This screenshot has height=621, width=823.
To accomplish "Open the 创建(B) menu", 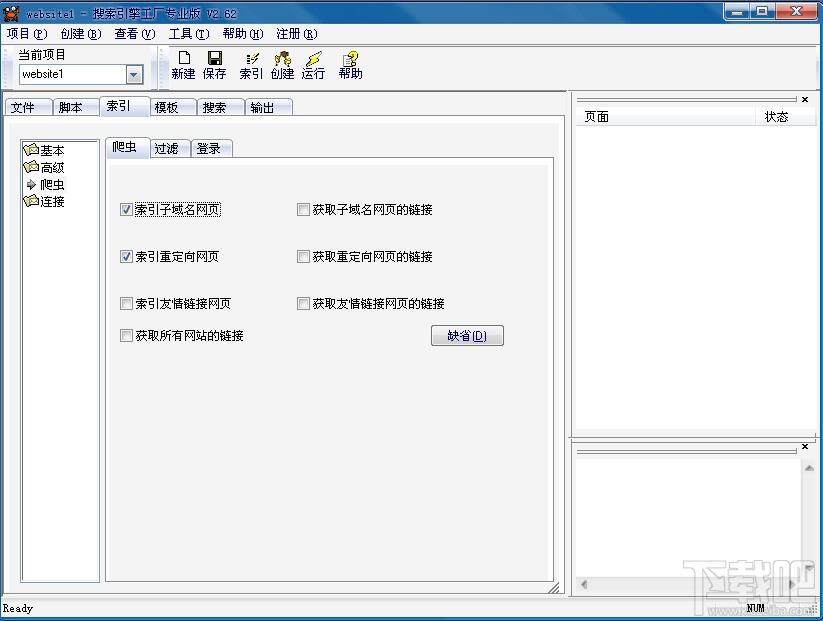I will pos(80,34).
